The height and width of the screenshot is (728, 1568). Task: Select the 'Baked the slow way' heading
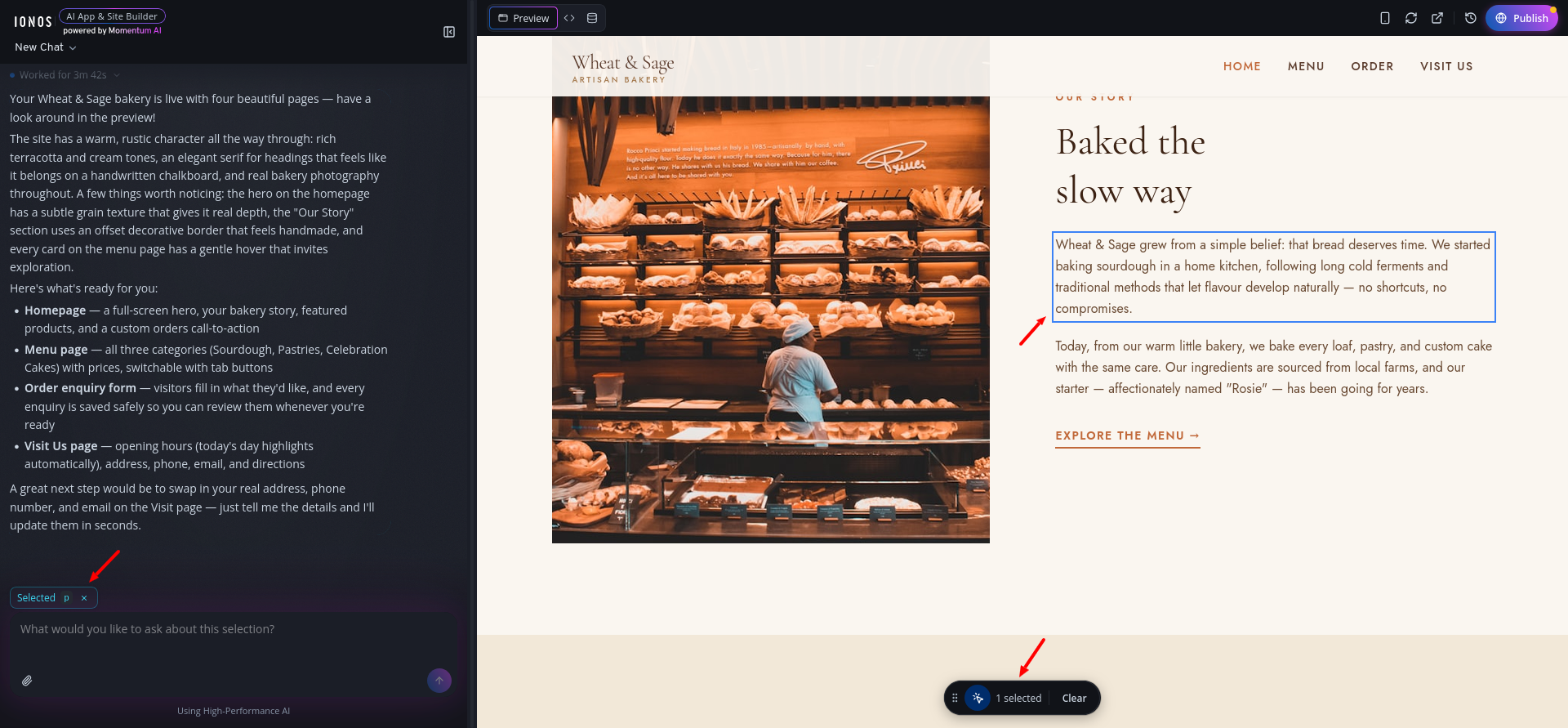click(1131, 167)
